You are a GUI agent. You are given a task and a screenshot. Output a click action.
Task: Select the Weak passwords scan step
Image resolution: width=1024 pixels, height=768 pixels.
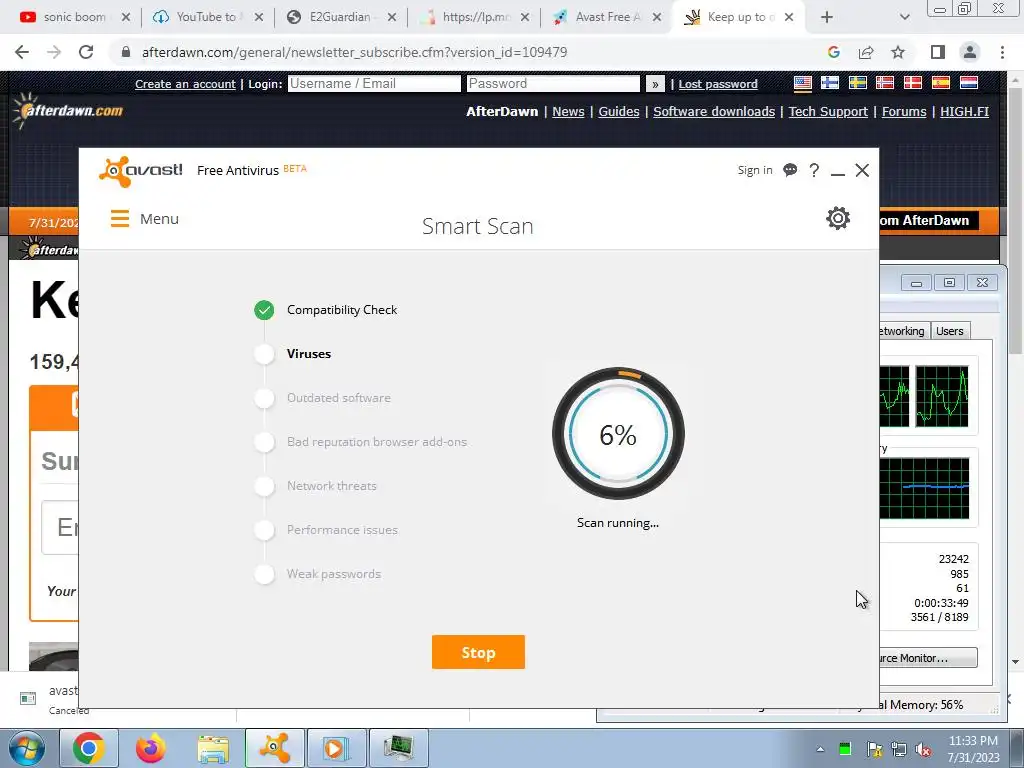tap(334, 574)
